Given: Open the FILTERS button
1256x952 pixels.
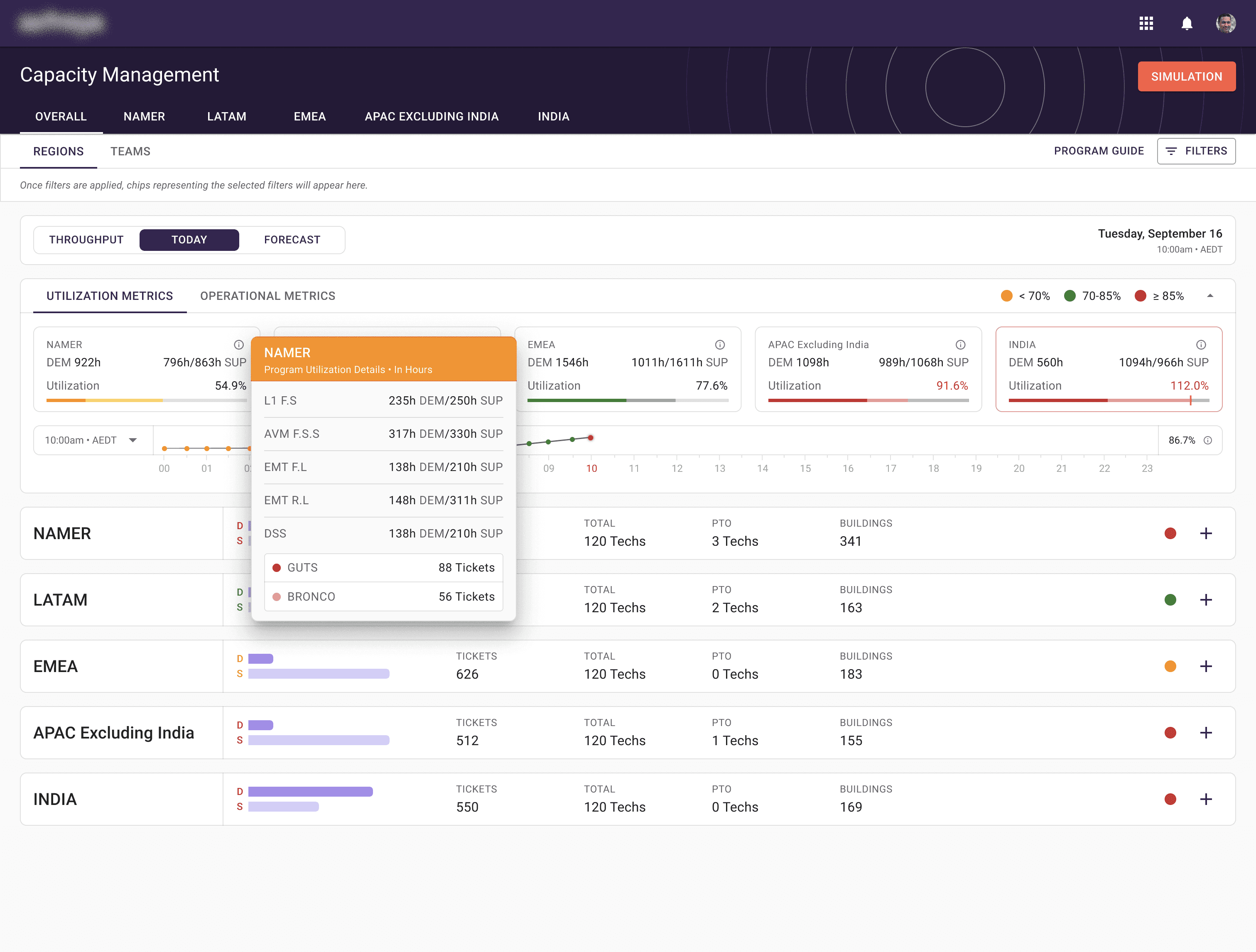Looking at the screenshot, I should [x=1196, y=151].
